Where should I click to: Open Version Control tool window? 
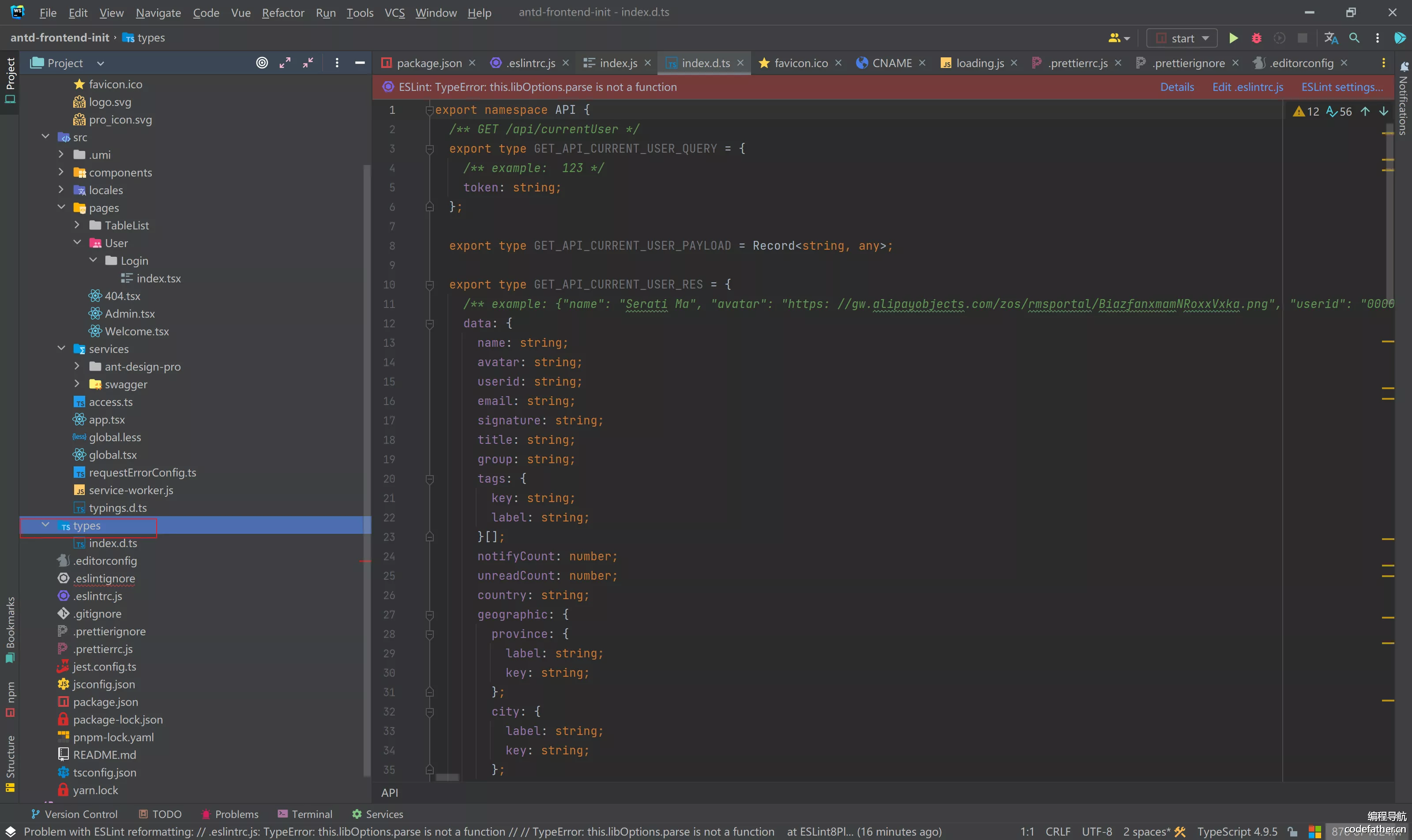pos(74,814)
